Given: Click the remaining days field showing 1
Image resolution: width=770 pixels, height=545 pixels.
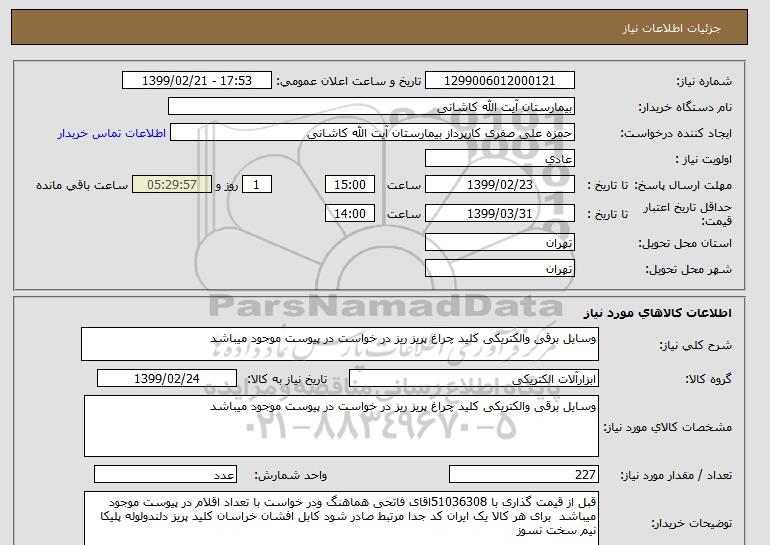Looking at the screenshot, I should (256, 185).
